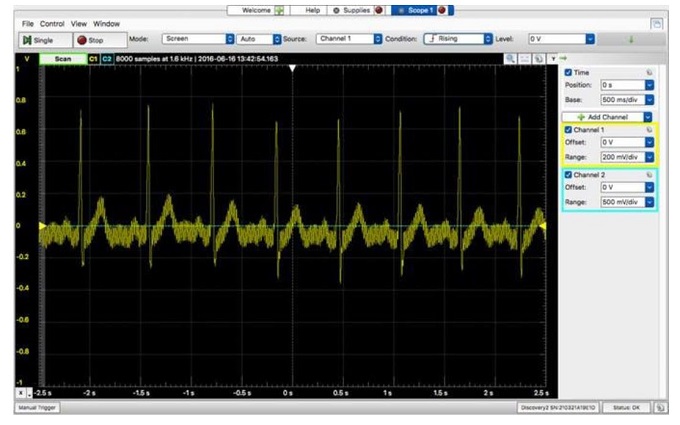Image resolution: width=680 pixels, height=425 pixels.
Task: Open Time settings gear icon
Action: click(x=649, y=72)
